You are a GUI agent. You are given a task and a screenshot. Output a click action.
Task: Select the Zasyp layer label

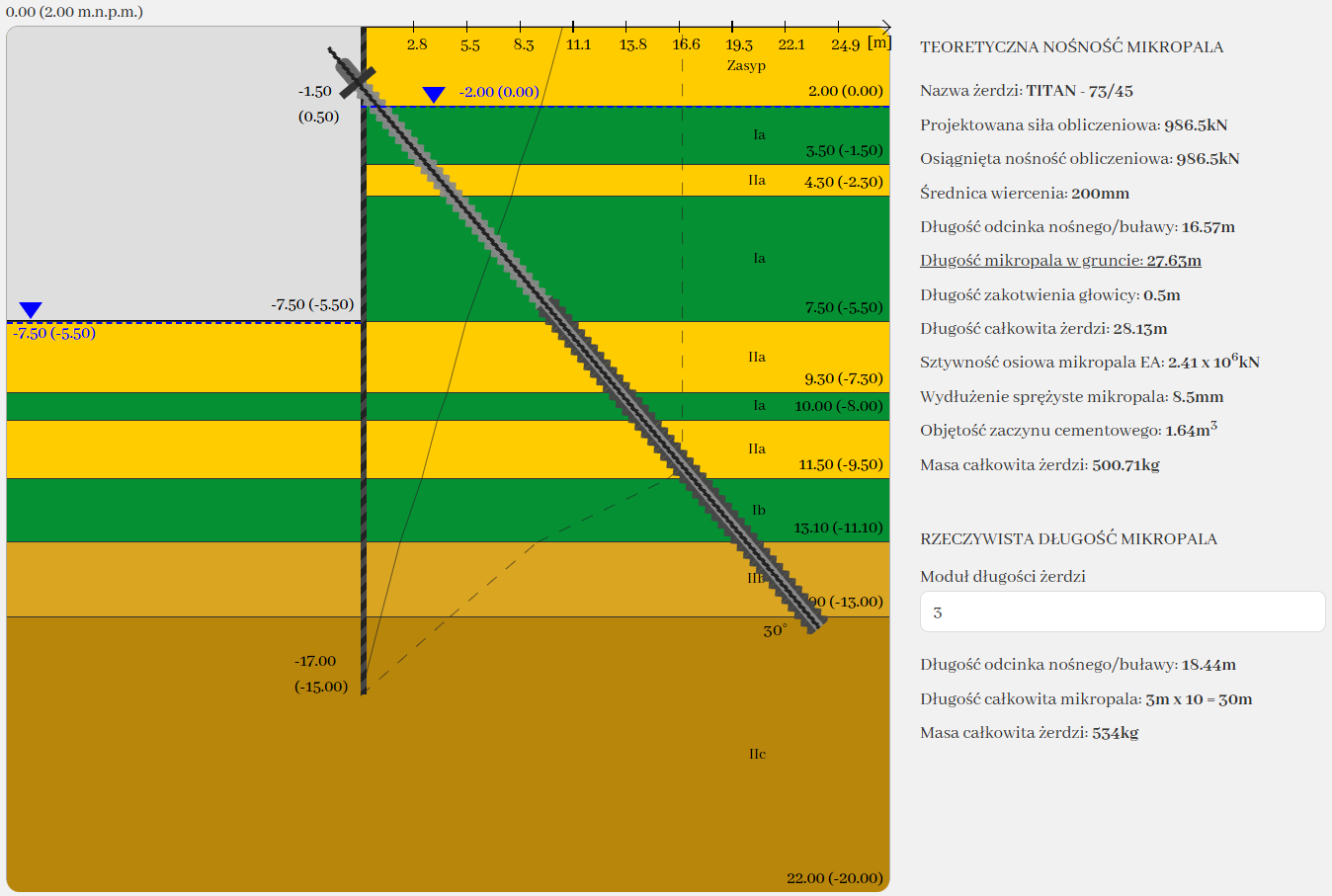(x=746, y=65)
